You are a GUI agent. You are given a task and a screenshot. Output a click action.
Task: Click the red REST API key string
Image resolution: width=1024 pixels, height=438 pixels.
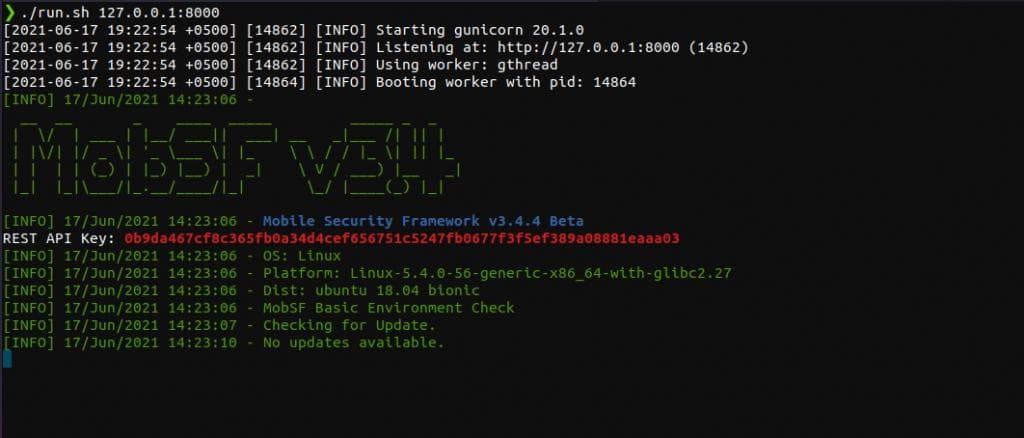(x=402, y=238)
